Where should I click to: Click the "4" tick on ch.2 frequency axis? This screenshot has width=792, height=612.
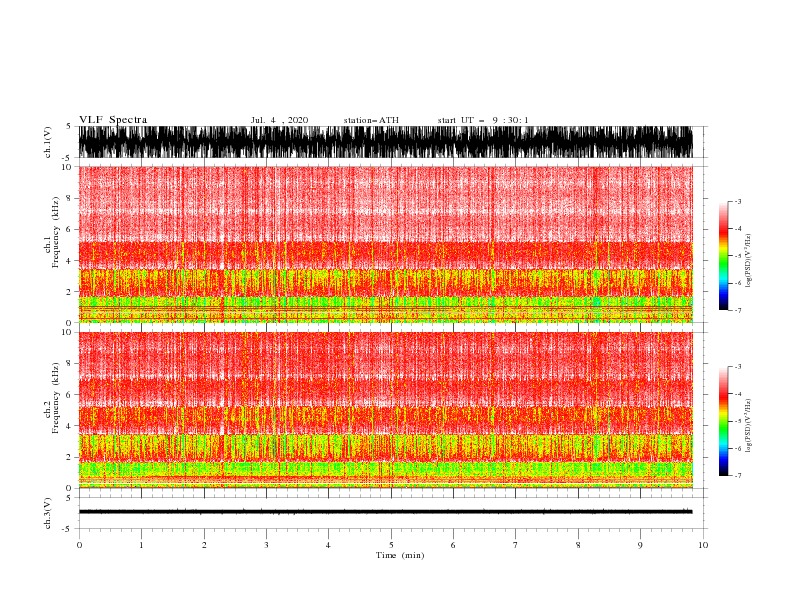click(x=70, y=426)
